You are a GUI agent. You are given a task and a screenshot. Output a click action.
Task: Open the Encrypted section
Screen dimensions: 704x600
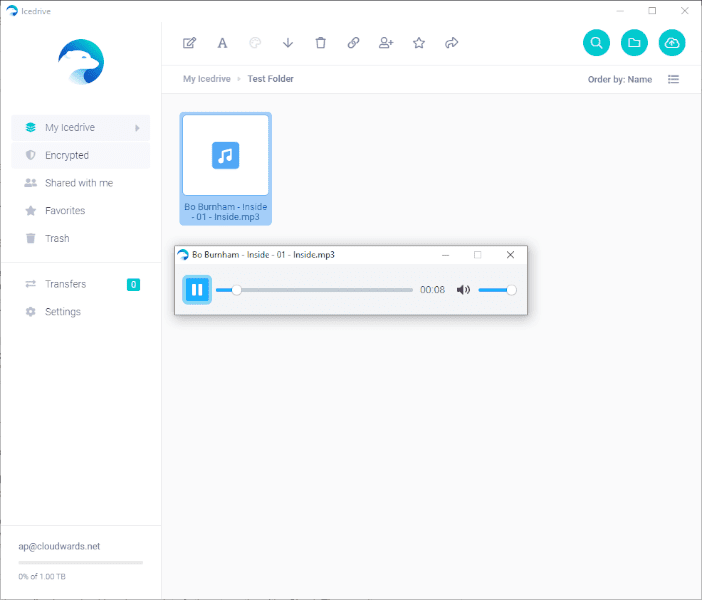[x=81, y=155]
